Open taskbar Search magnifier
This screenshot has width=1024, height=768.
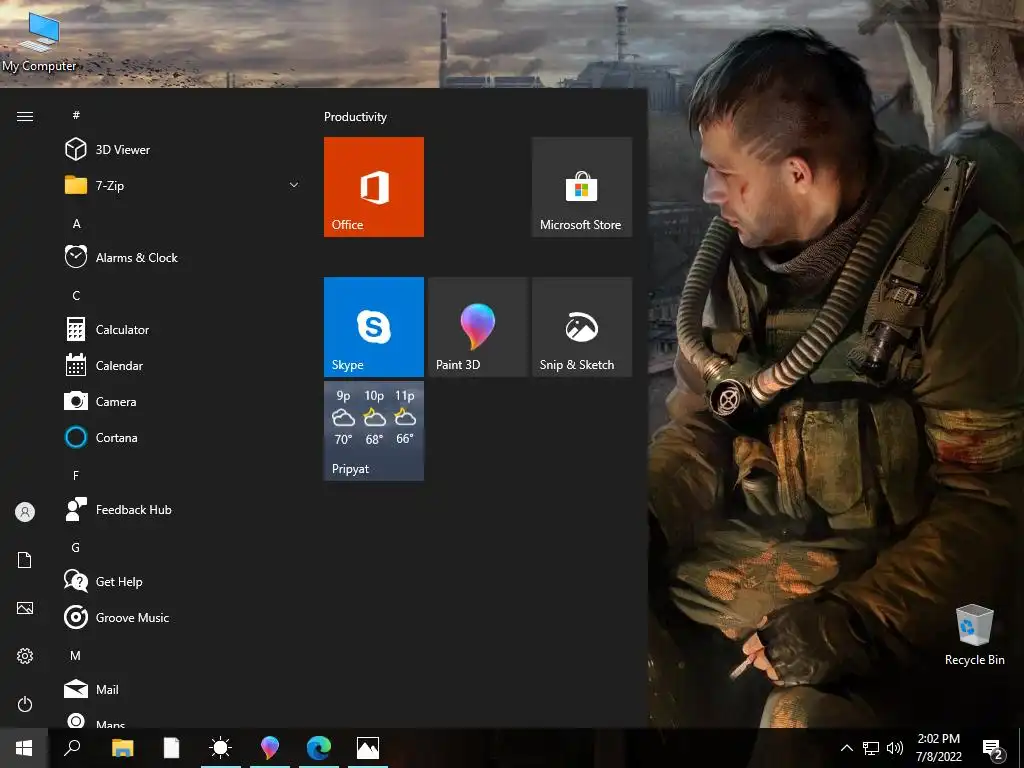pos(72,748)
